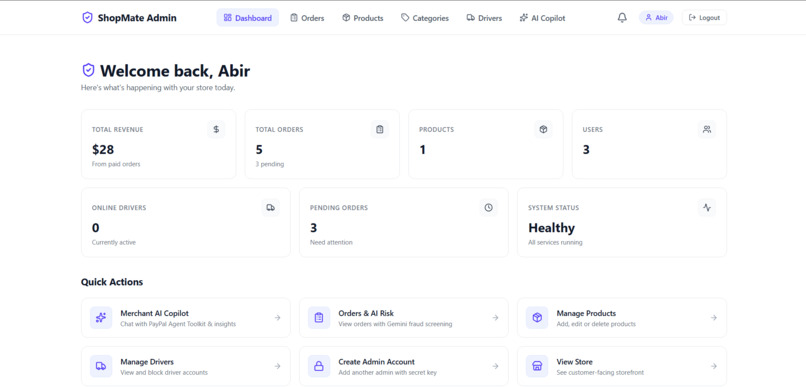Click the storefront icon of View Store
Viewport: 806px width, 387px height.
(x=537, y=366)
